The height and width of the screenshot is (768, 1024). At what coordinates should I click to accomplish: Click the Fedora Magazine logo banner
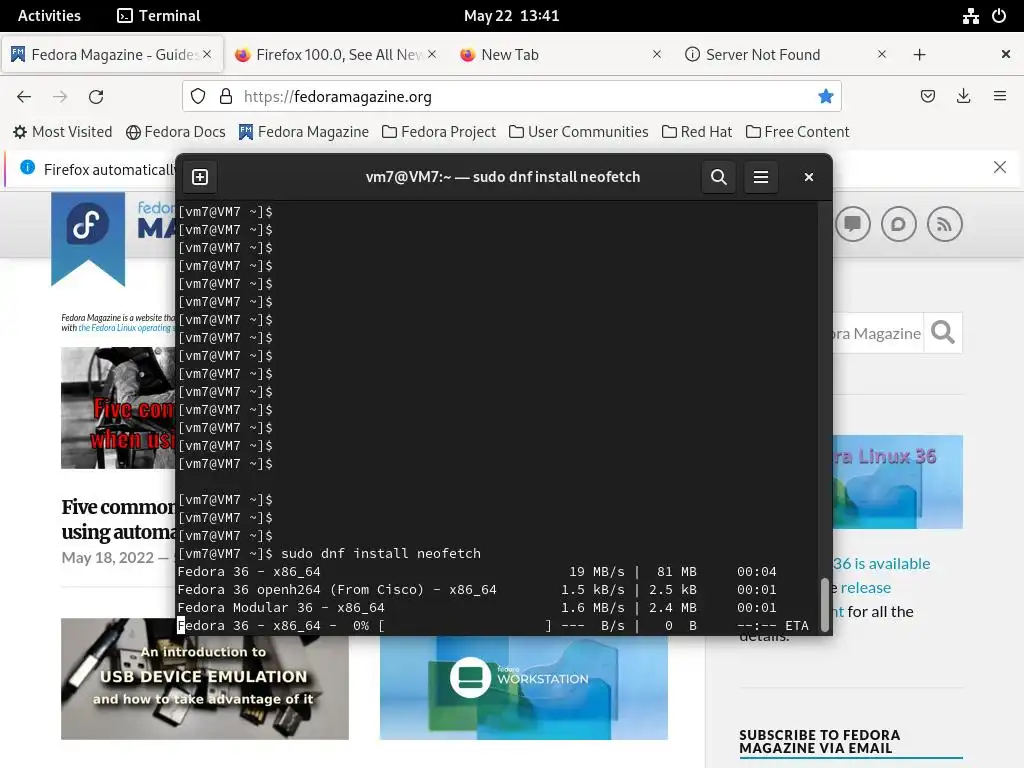point(88,239)
